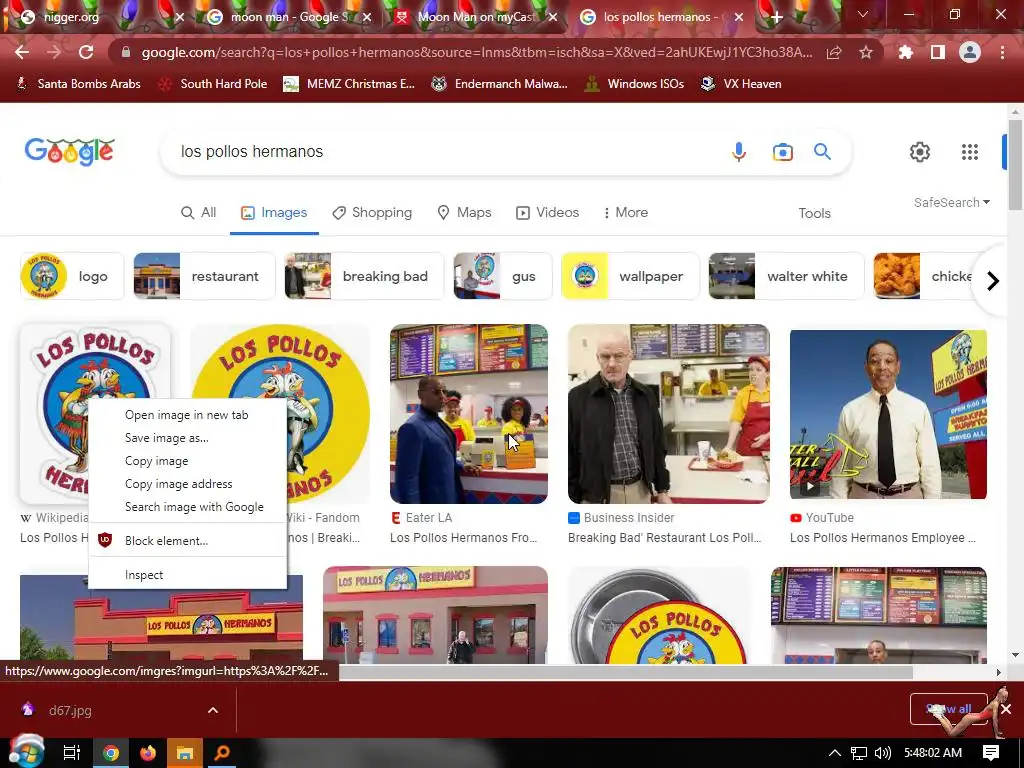Select the All results tab
This screenshot has width=1024, height=768.
tap(199, 212)
